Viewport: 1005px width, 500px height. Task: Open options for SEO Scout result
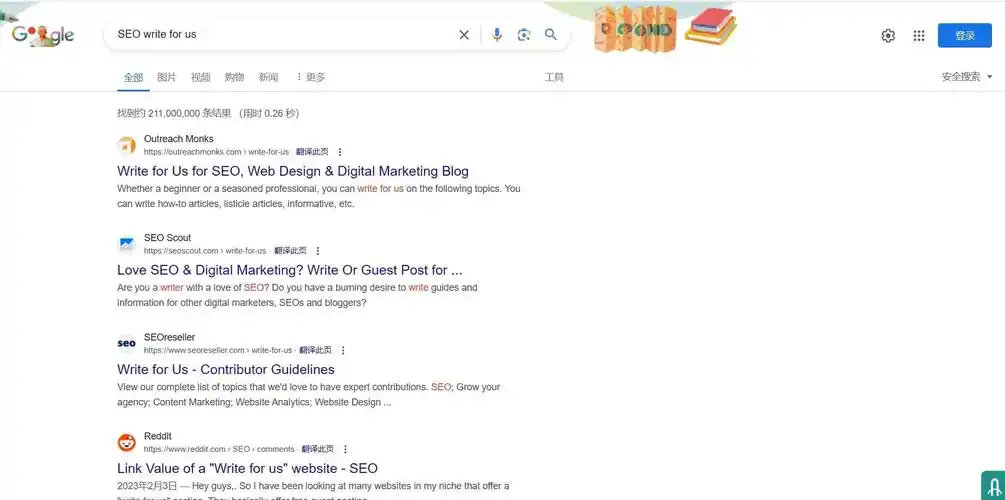(318, 251)
